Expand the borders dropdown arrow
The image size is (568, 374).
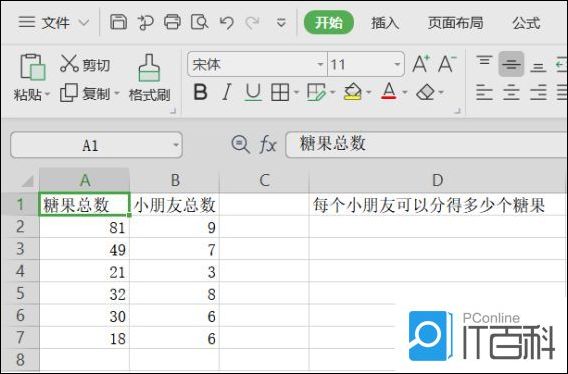tap(296, 92)
